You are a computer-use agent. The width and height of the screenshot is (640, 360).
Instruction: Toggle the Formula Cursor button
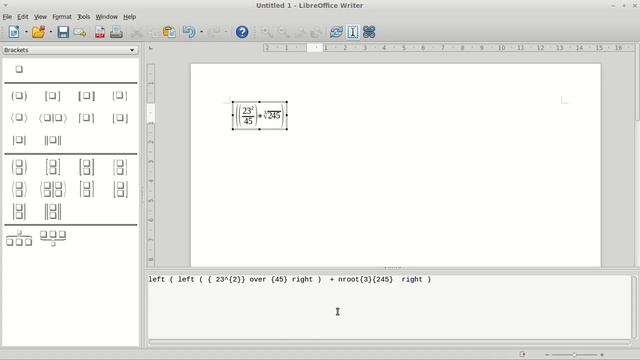coord(353,32)
